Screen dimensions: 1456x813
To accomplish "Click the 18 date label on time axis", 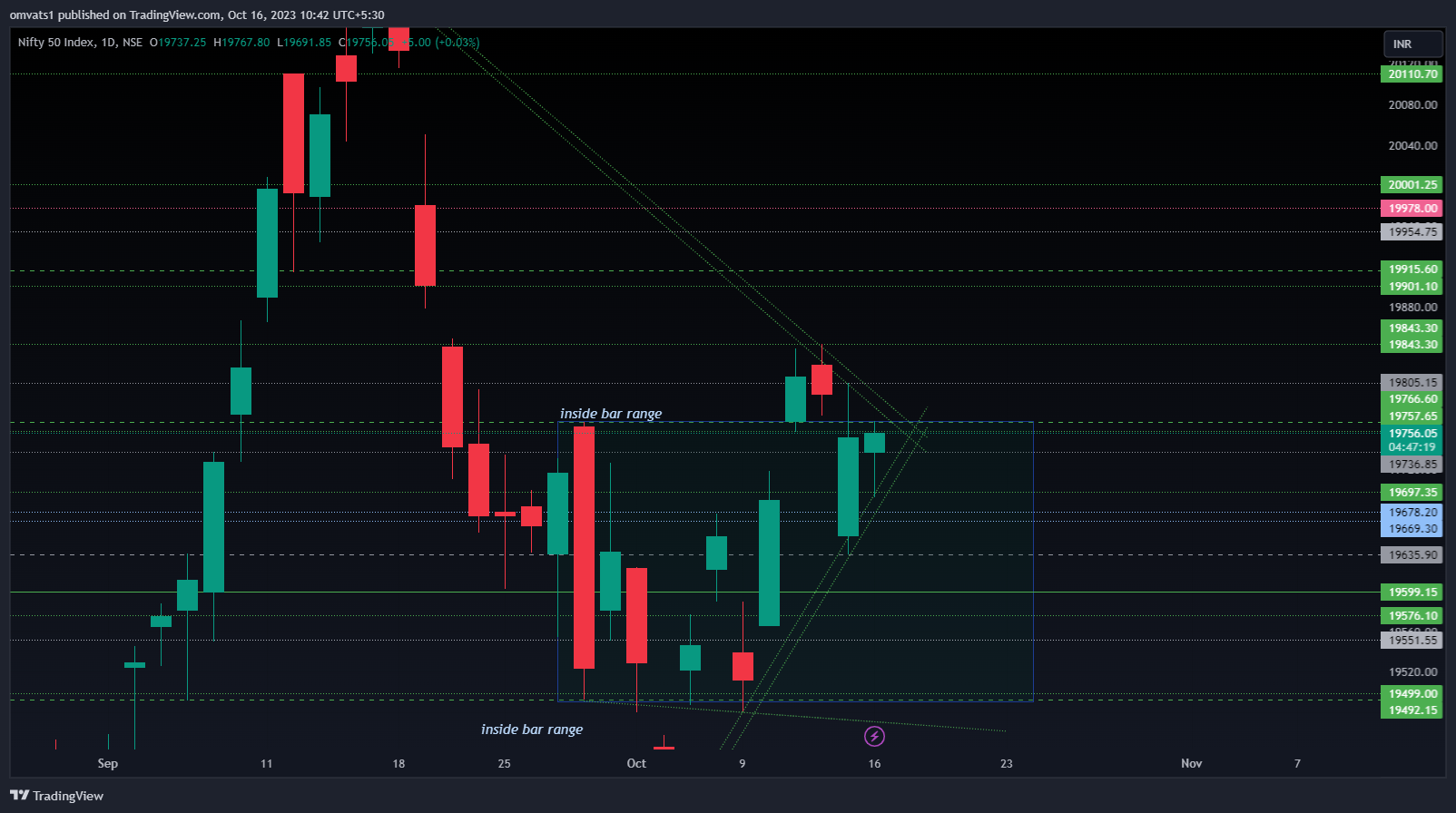I will [398, 764].
